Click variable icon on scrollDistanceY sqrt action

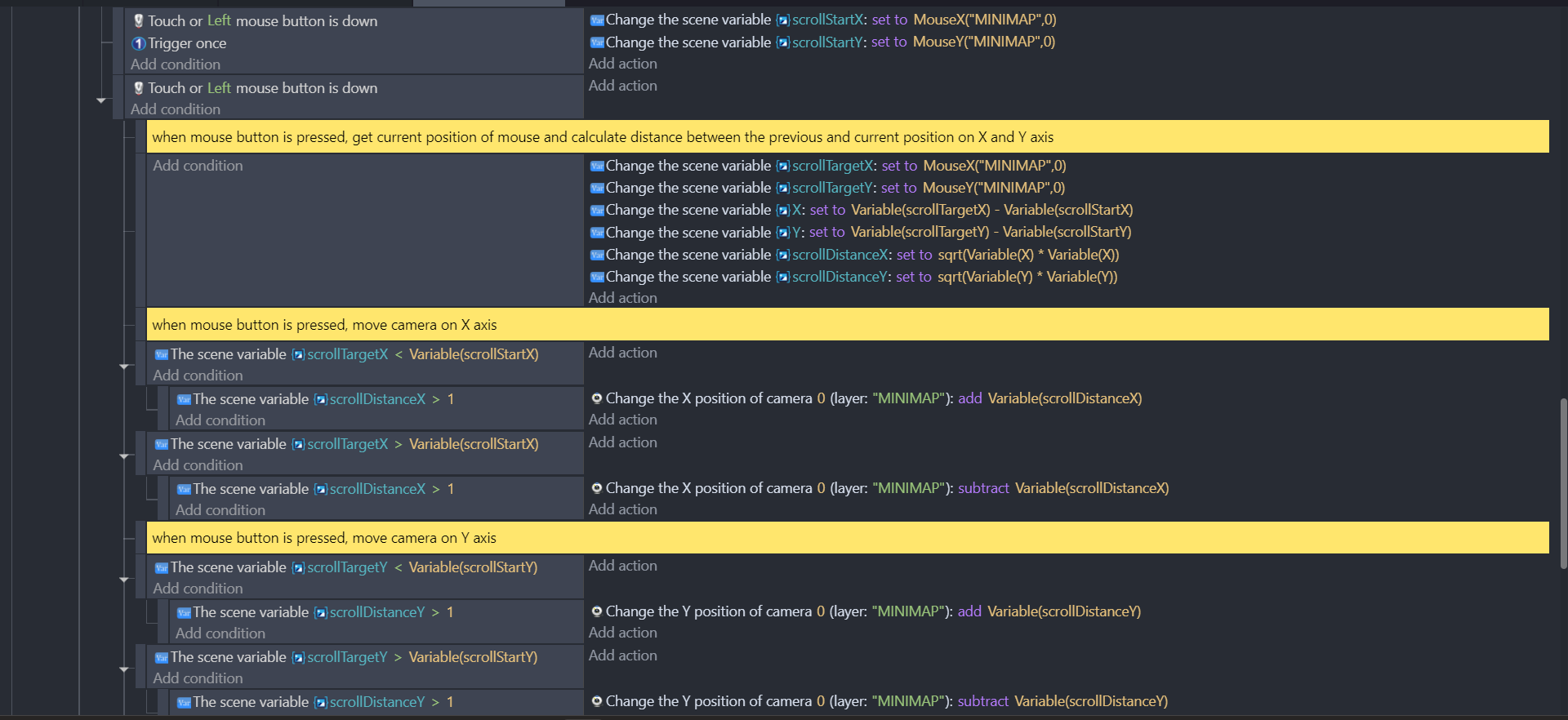pyautogui.click(x=597, y=278)
